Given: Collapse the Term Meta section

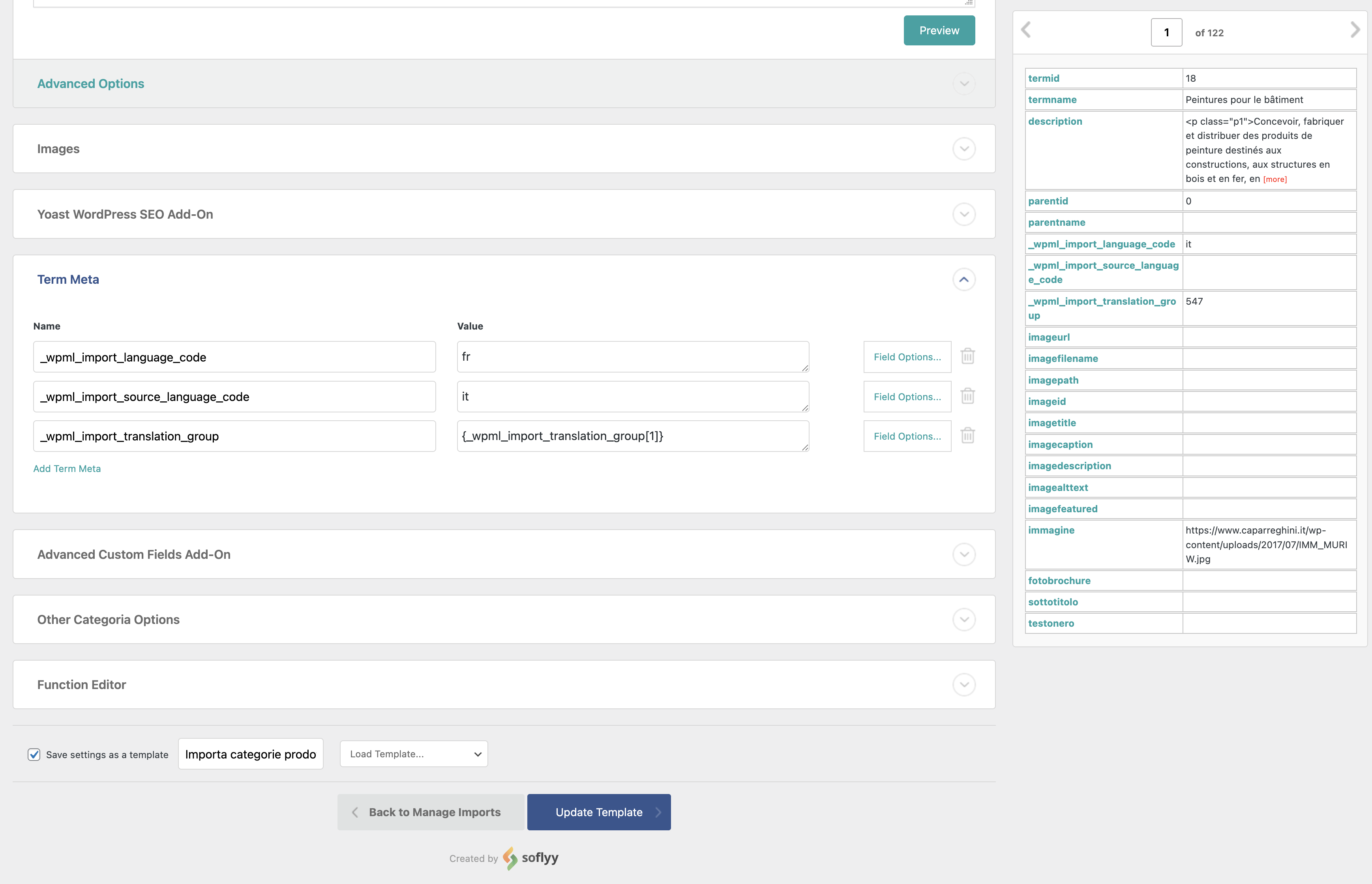Looking at the screenshot, I should (x=964, y=279).
